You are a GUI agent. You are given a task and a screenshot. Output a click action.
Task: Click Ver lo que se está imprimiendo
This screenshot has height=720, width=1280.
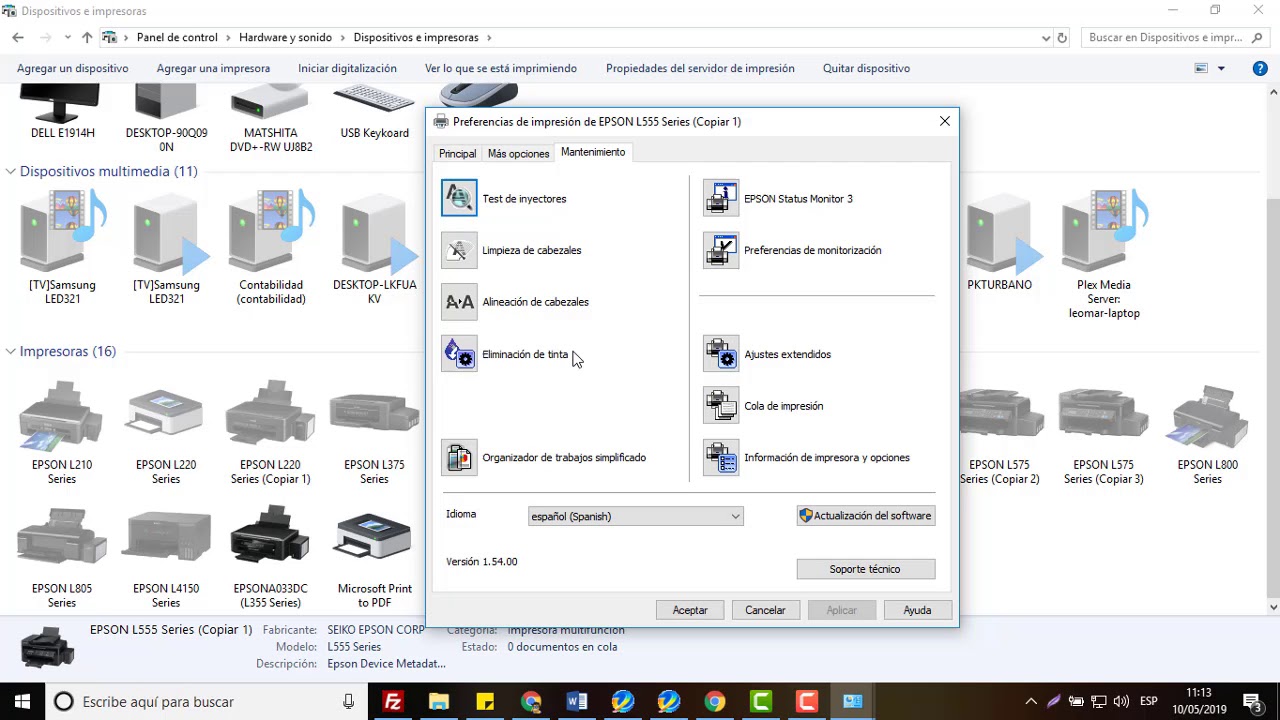pyautogui.click(x=501, y=68)
